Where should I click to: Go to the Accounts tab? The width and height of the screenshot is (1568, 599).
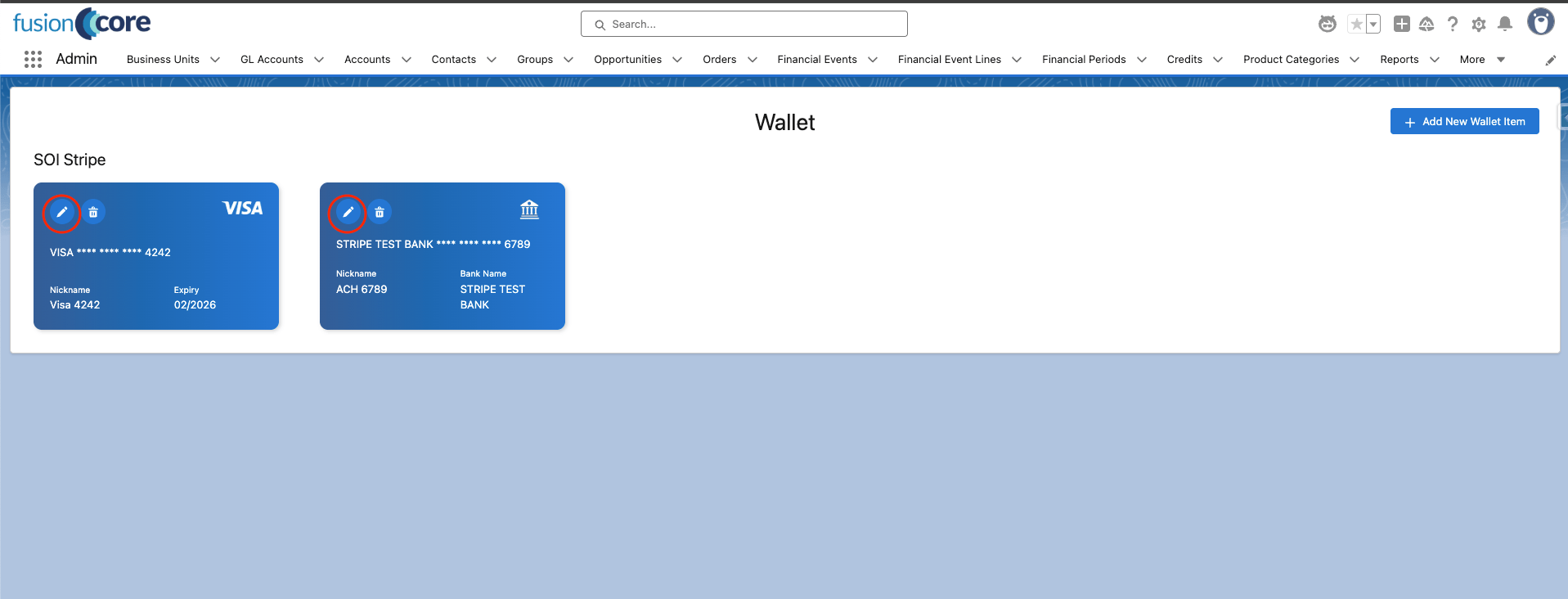(367, 60)
